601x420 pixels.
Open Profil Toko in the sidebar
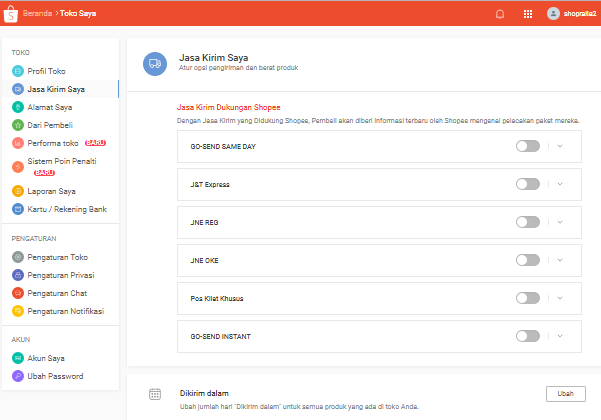click(x=46, y=71)
